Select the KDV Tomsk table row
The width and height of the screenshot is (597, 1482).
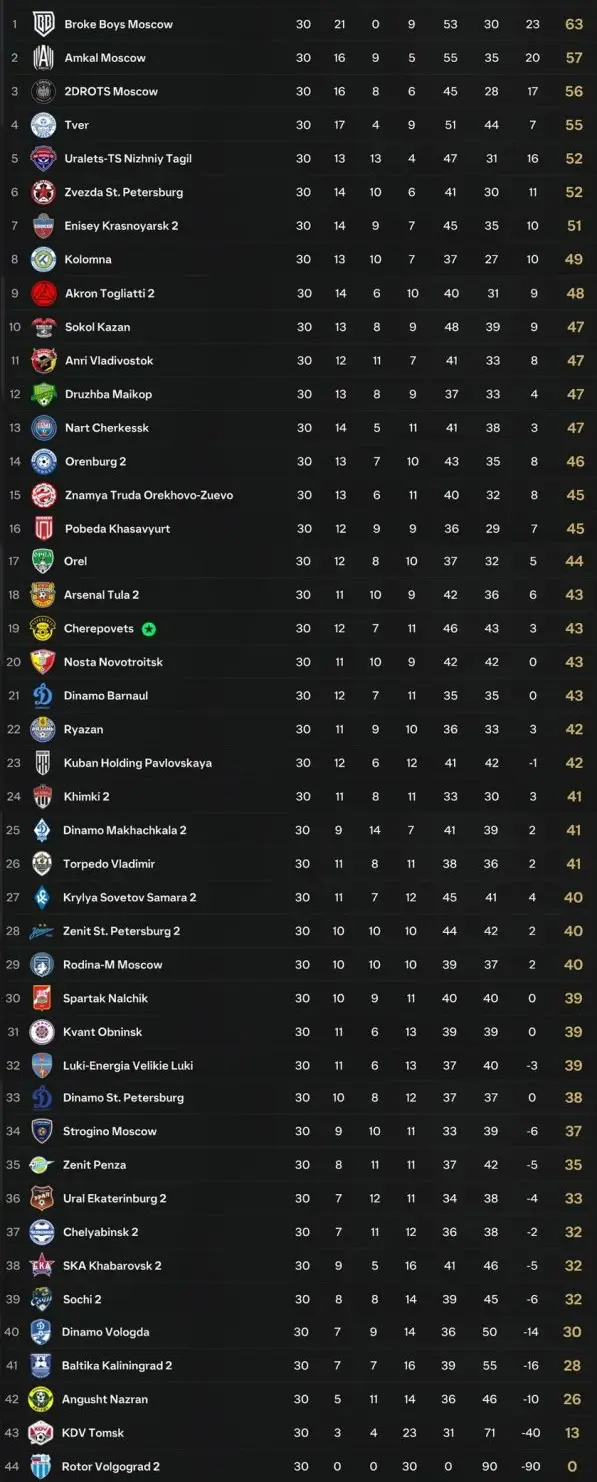pyautogui.click(x=298, y=1433)
